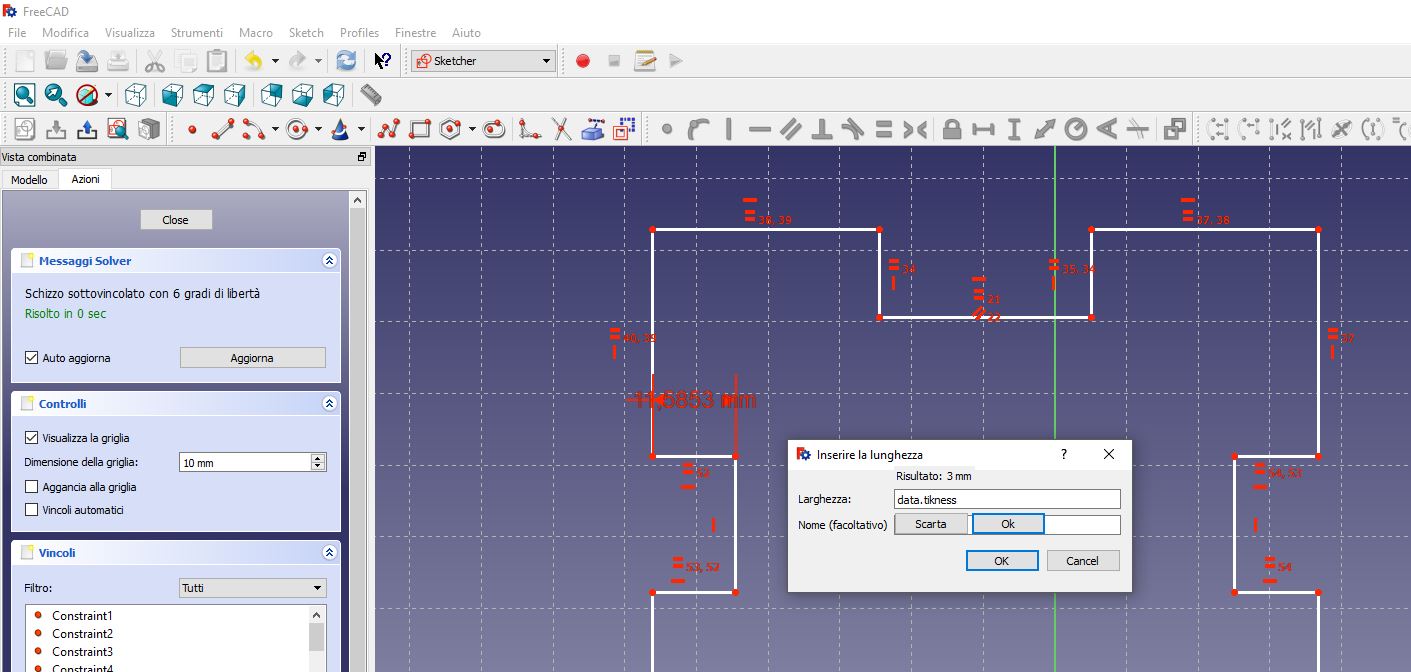Image resolution: width=1411 pixels, height=672 pixels.
Task: Click the Aggiorna button
Action: point(252,358)
